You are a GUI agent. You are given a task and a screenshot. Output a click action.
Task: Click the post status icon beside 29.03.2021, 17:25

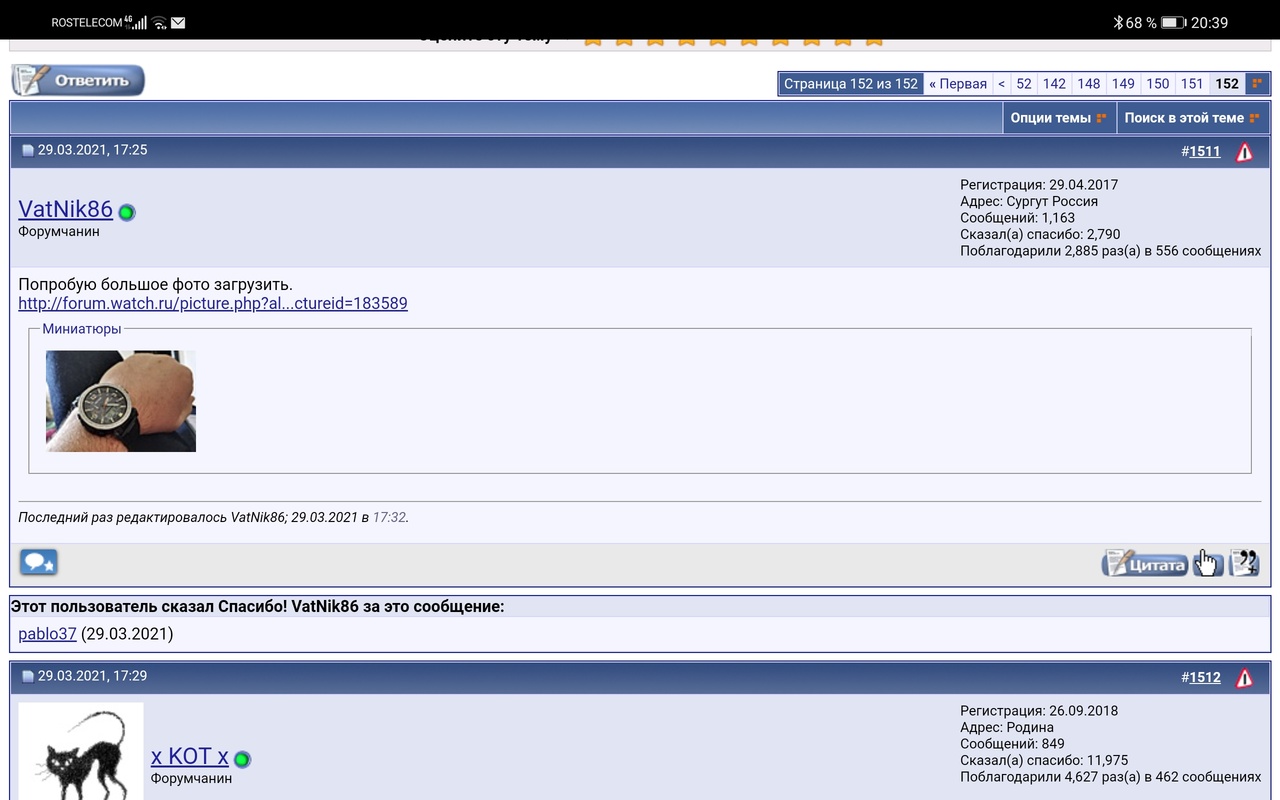click(x=28, y=151)
